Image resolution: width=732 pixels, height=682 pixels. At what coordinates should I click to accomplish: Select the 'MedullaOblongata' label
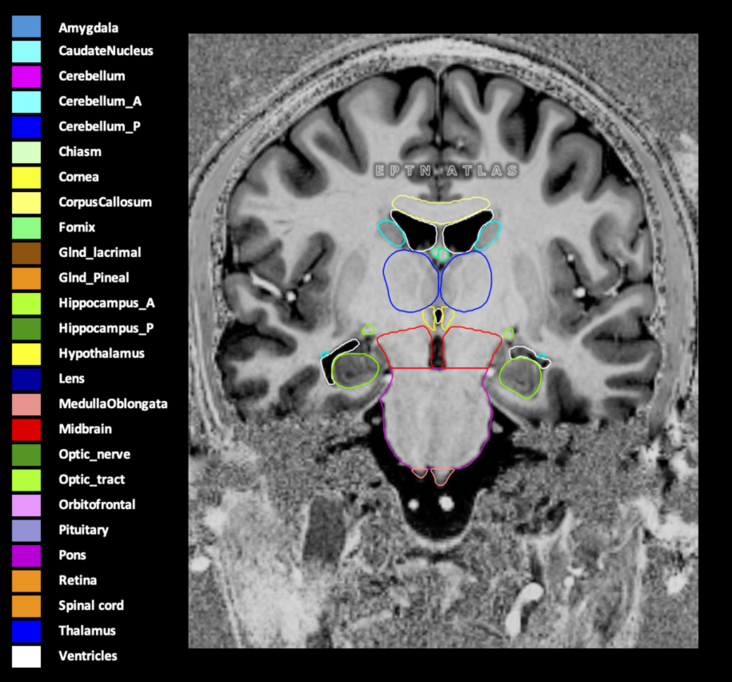click(x=113, y=404)
